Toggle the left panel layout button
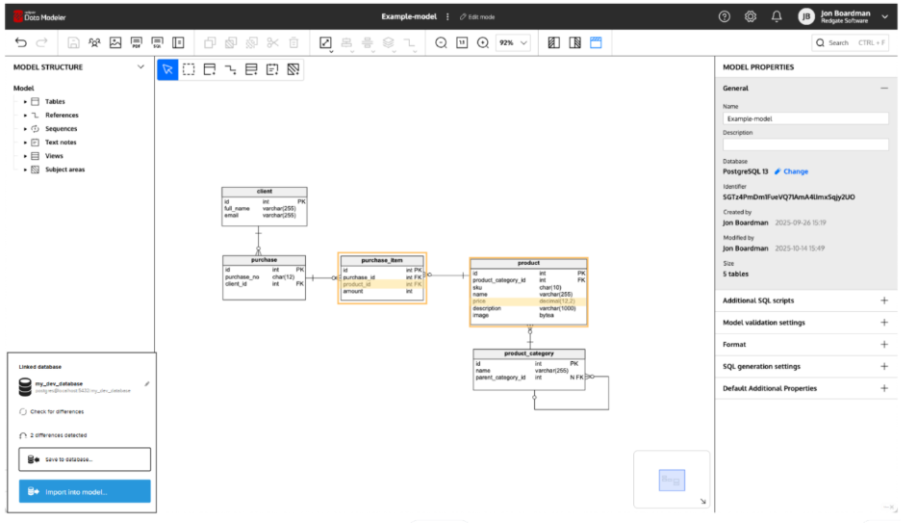 (554, 43)
